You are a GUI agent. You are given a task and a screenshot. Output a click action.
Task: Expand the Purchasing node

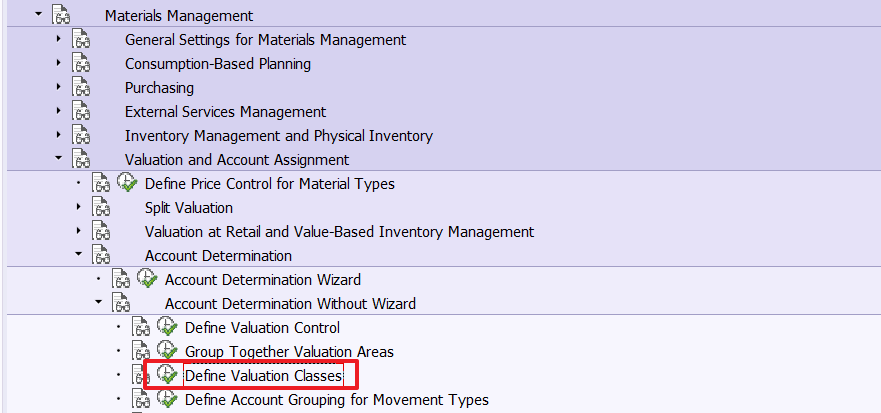58,88
